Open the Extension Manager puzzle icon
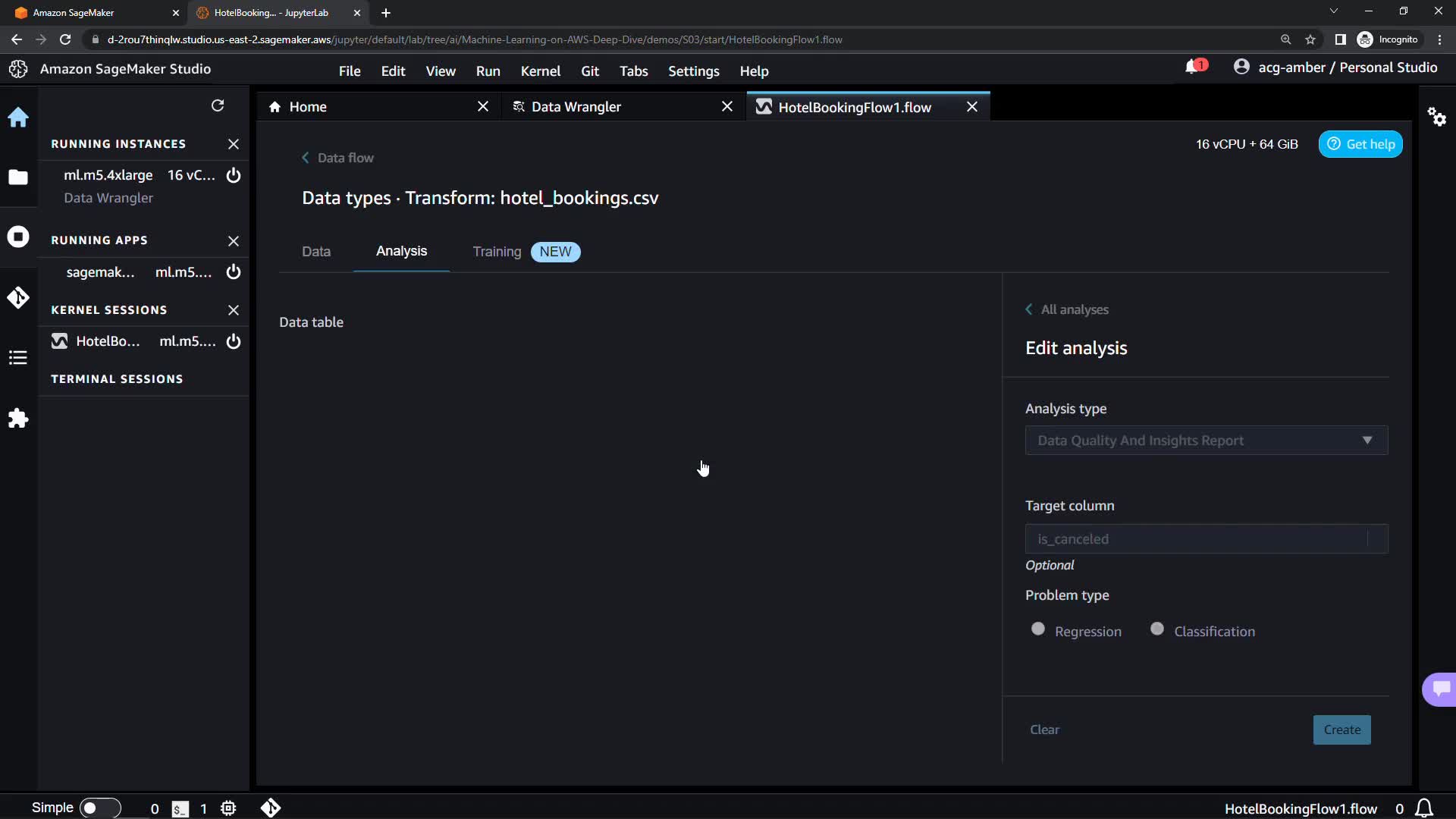Screen dimensions: 1456x819 [18, 419]
